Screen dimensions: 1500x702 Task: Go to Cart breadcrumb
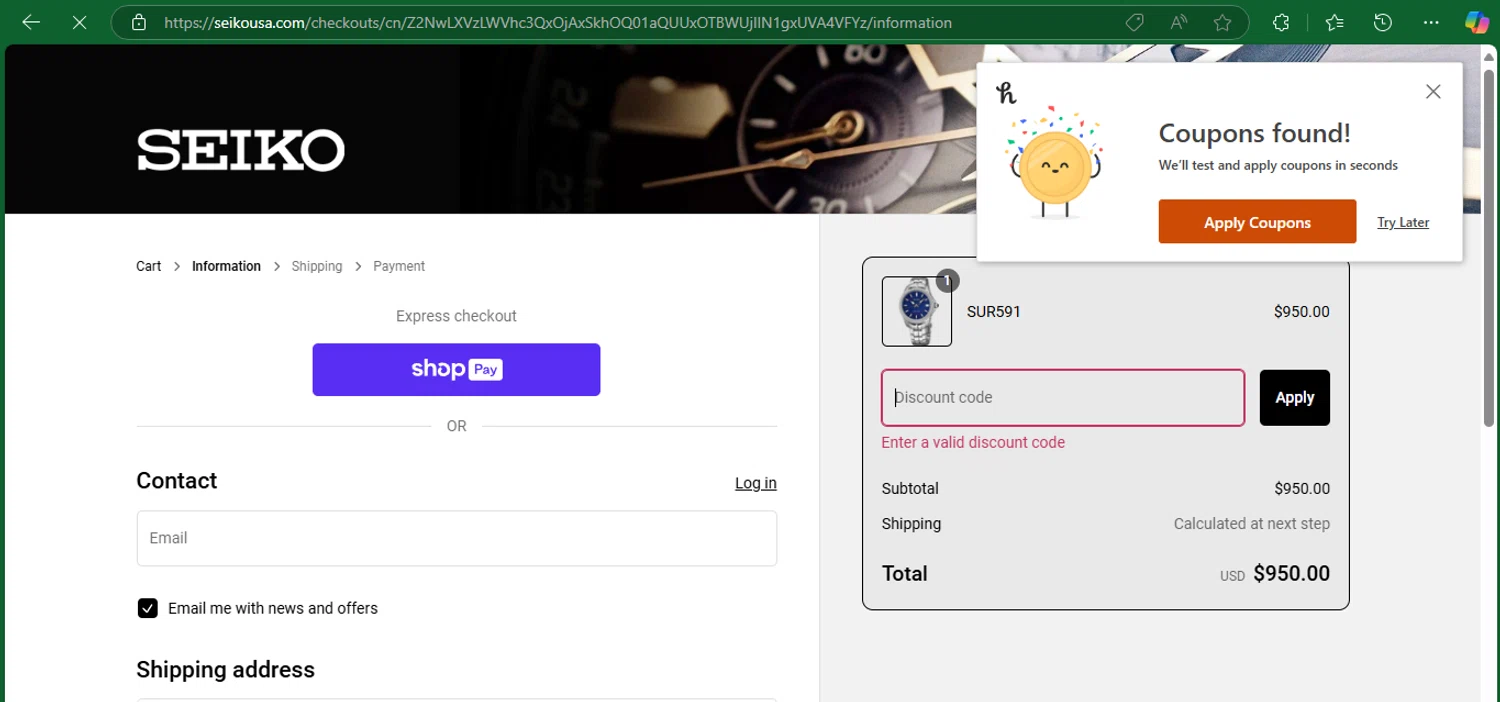(148, 266)
